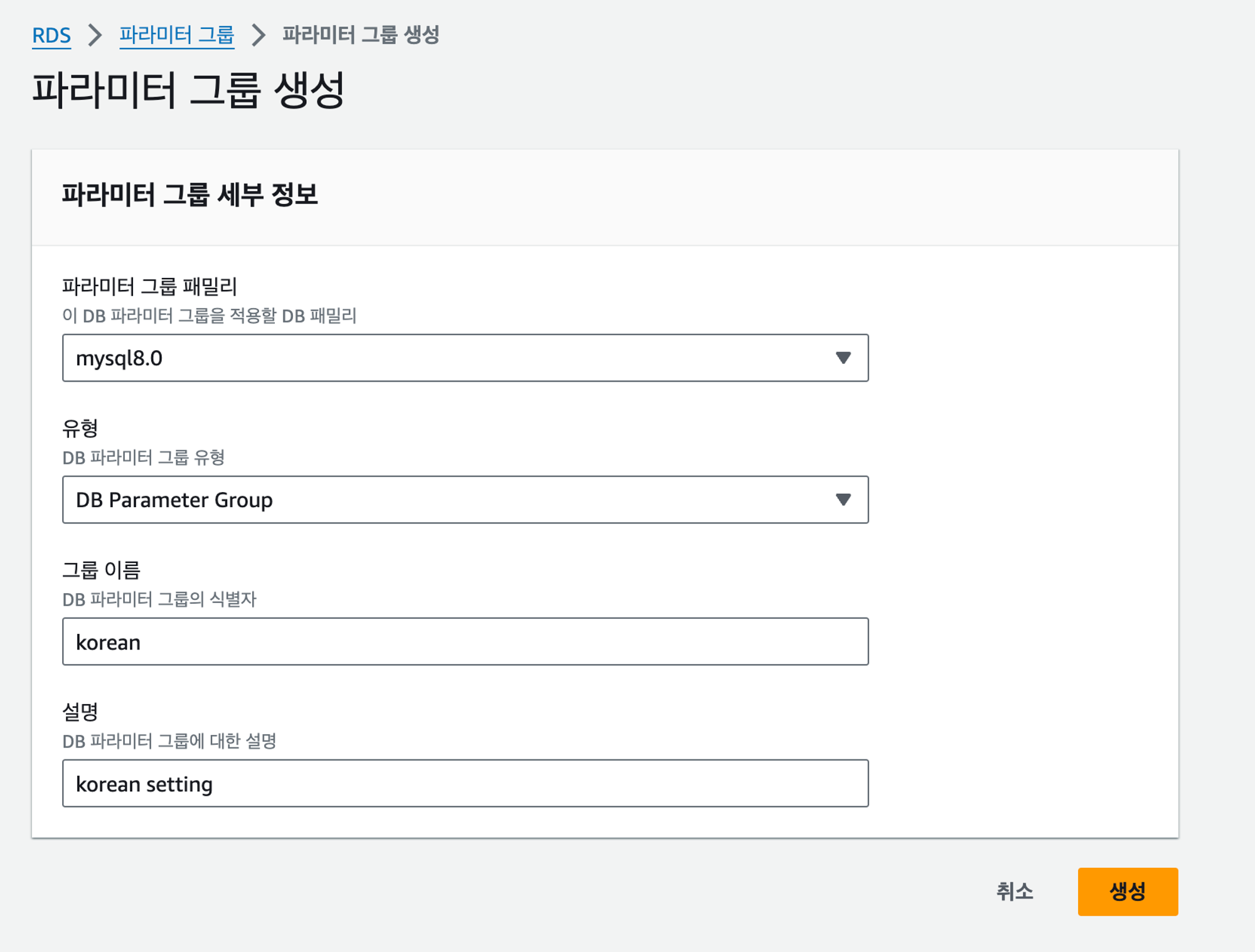Click the arrow icon in mysql8.0 field

click(843, 358)
